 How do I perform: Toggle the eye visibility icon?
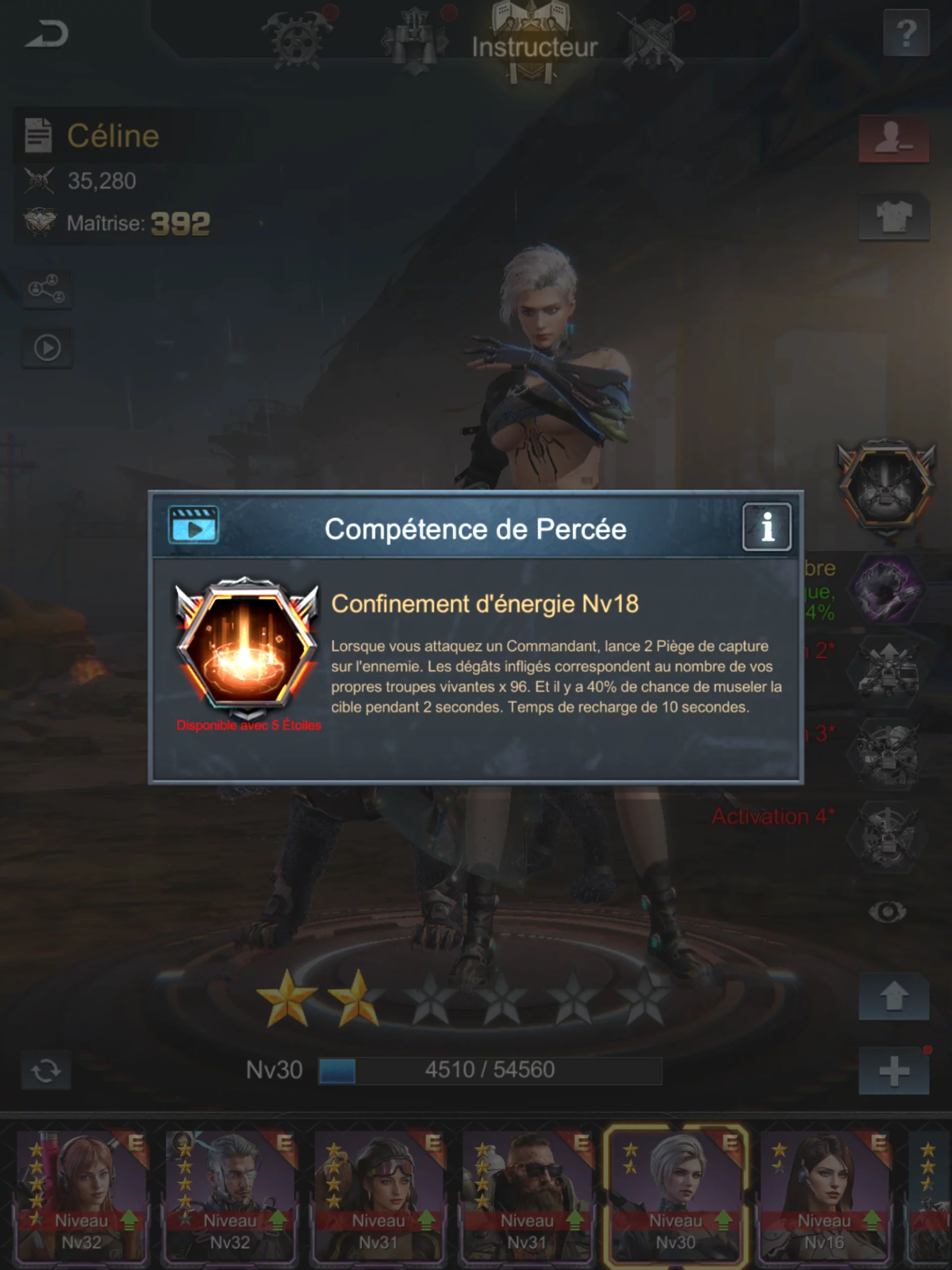tap(888, 911)
